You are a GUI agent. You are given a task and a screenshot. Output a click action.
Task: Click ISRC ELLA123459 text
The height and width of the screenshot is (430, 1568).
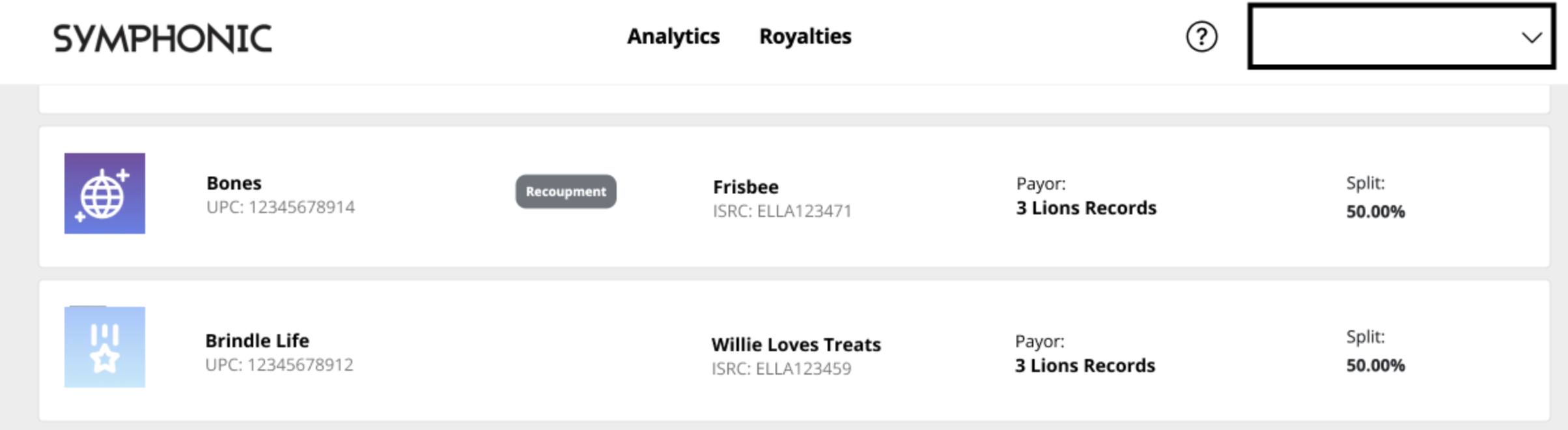(x=781, y=369)
